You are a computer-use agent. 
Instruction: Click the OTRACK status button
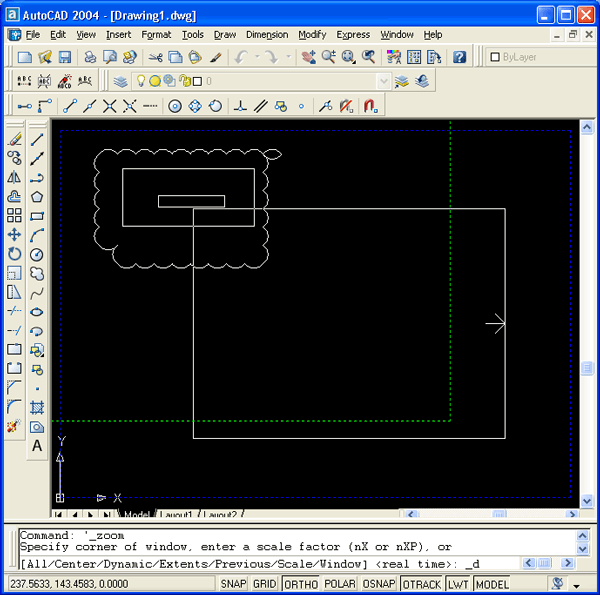(x=422, y=584)
